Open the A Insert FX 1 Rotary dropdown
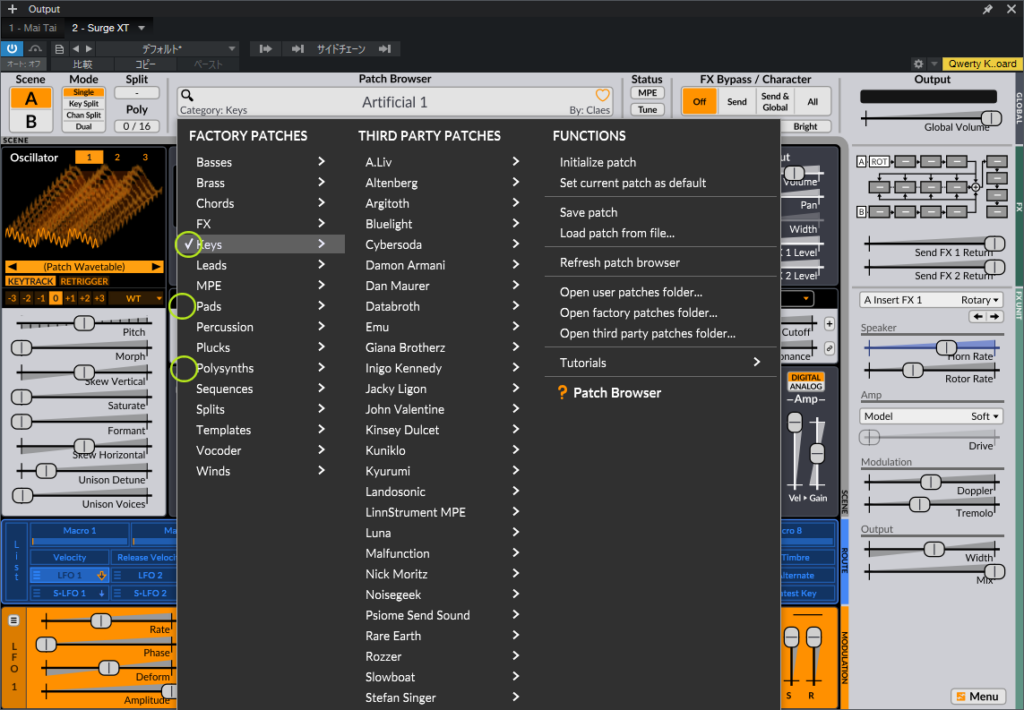 click(x=930, y=300)
